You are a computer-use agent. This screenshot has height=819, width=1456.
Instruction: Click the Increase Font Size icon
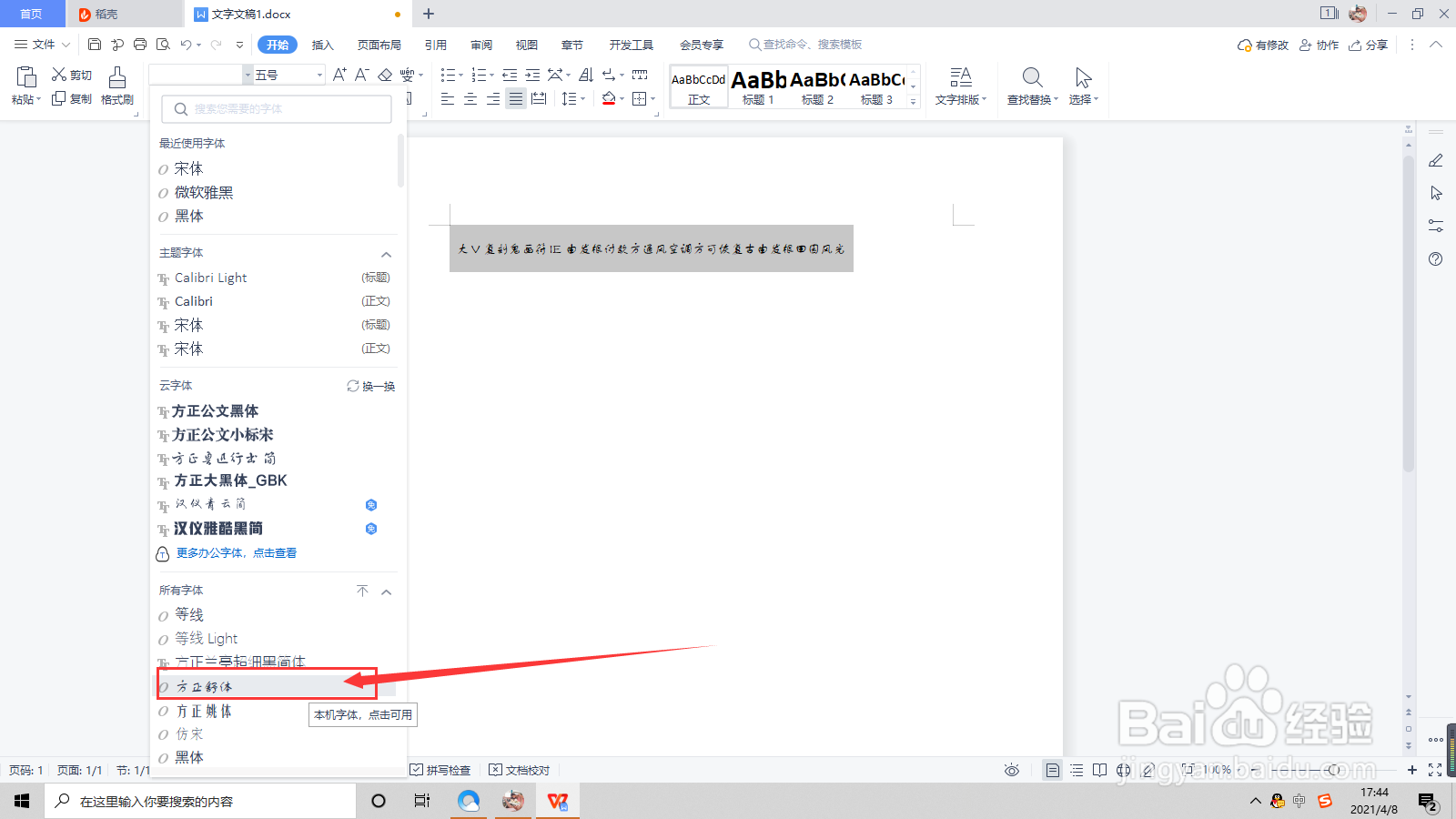[x=339, y=75]
